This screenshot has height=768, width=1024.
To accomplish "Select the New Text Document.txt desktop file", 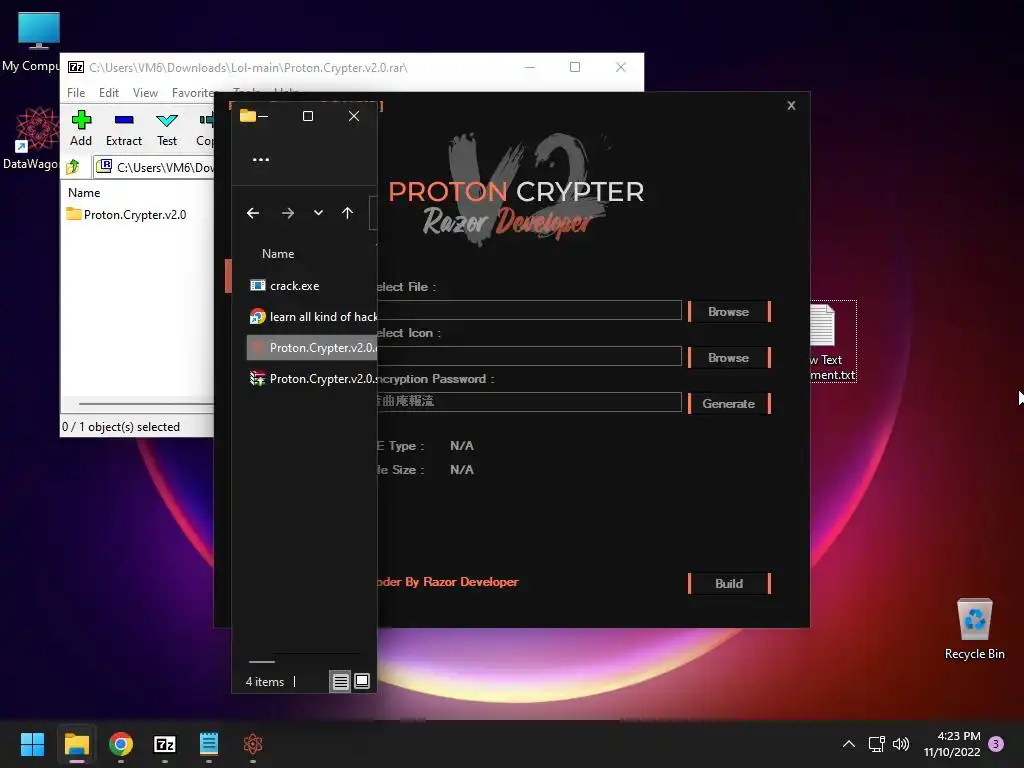I will (x=832, y=342).
